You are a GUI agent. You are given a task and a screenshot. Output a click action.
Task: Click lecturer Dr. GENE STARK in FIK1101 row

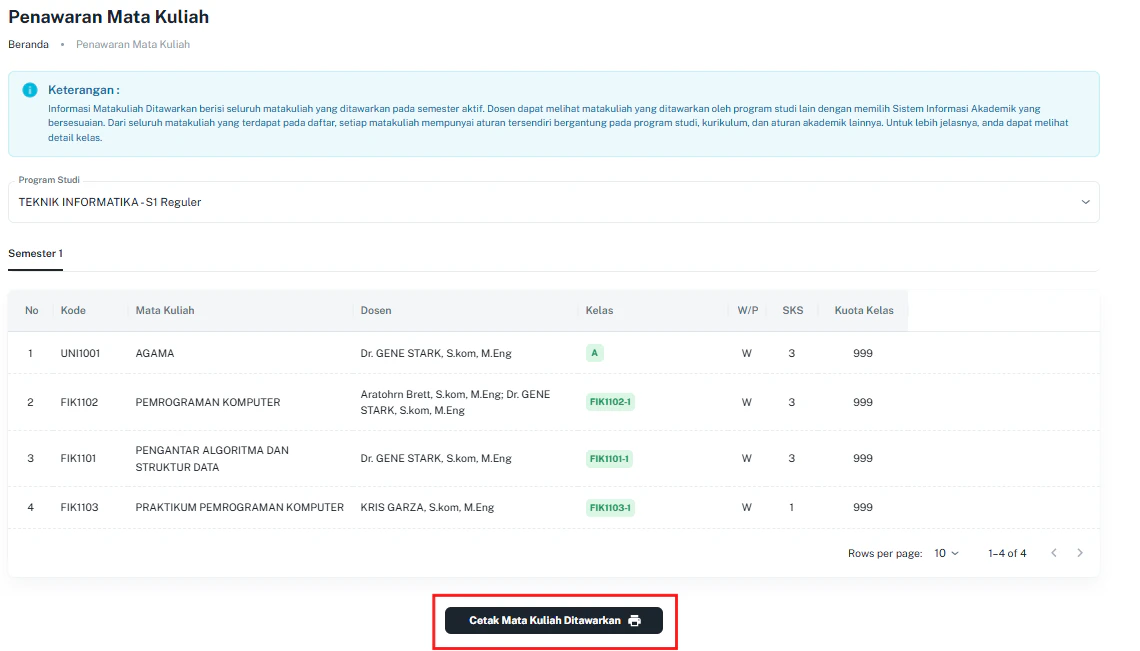[x=436, y=459]
